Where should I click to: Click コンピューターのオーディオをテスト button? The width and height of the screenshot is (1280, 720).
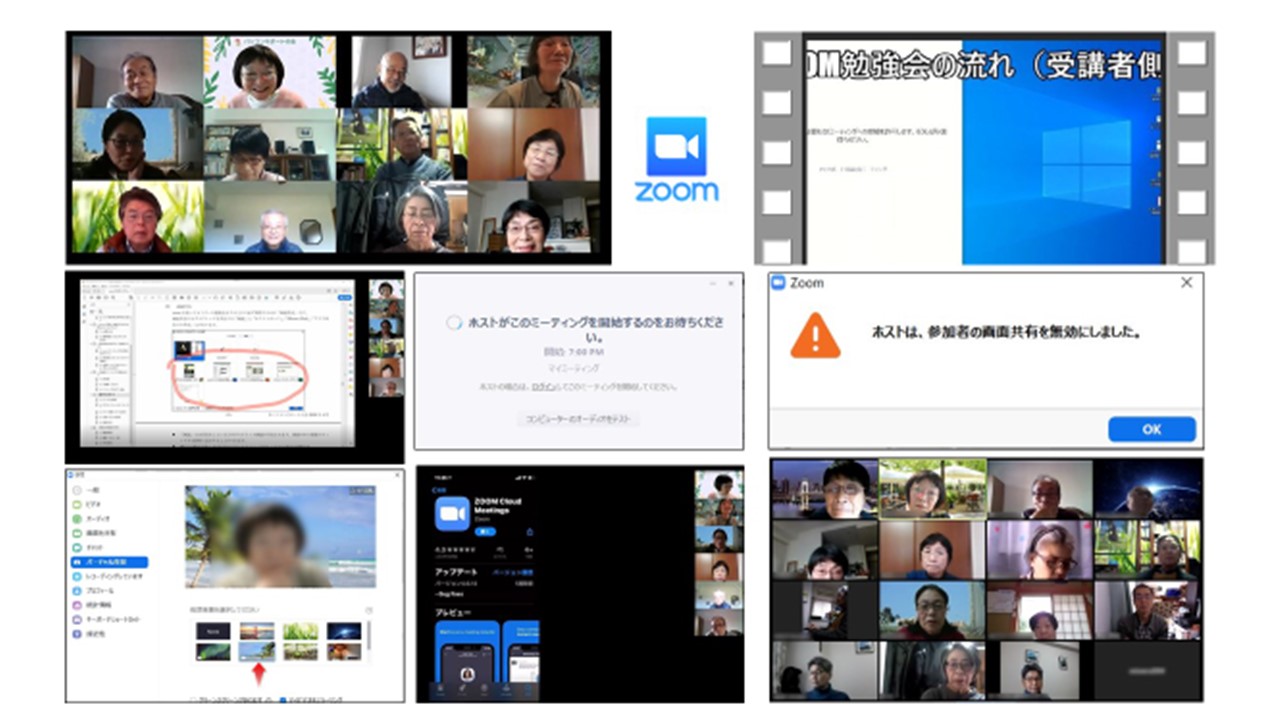(x=579, y=419)
